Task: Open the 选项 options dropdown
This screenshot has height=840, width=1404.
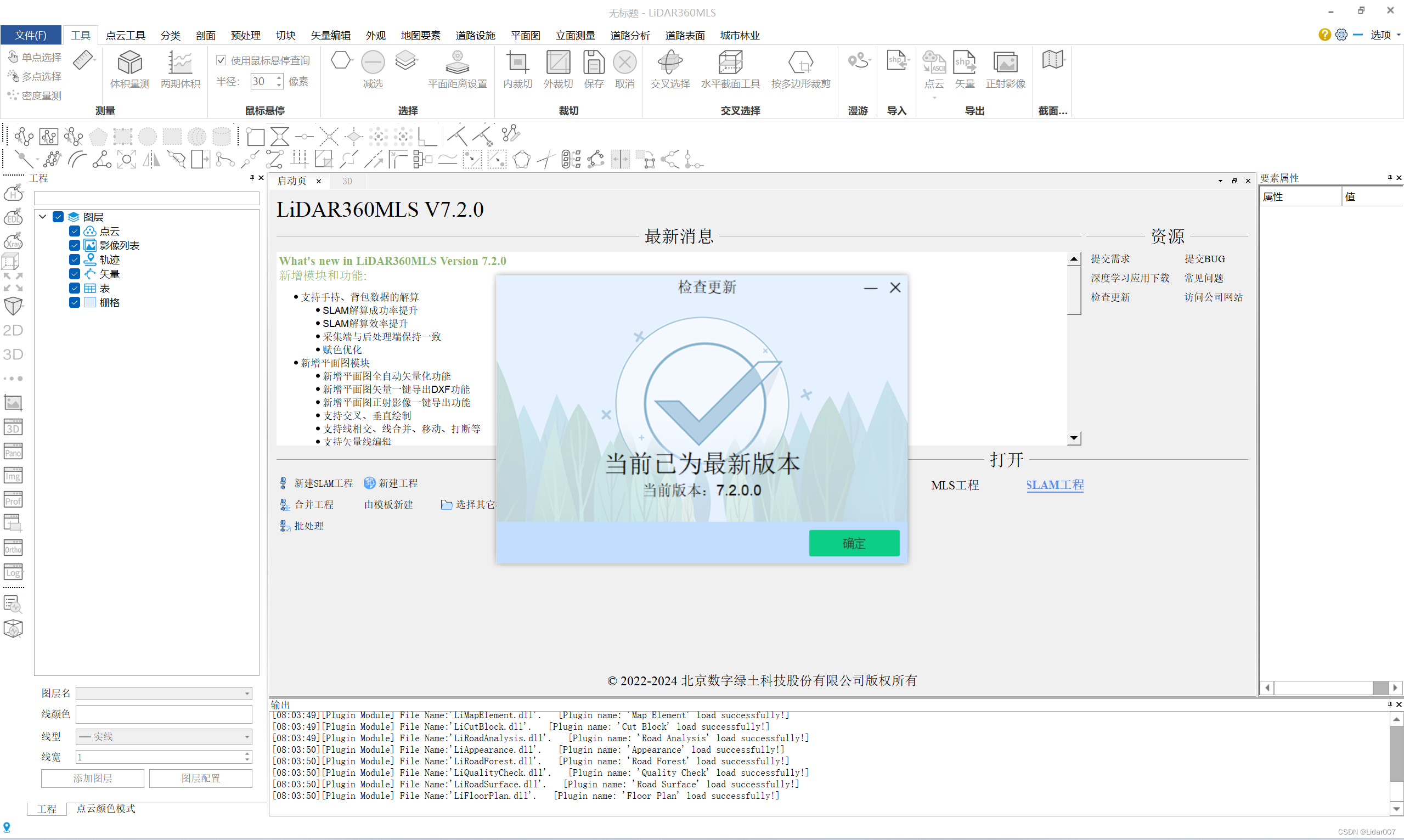Action: click(1385, 35)
